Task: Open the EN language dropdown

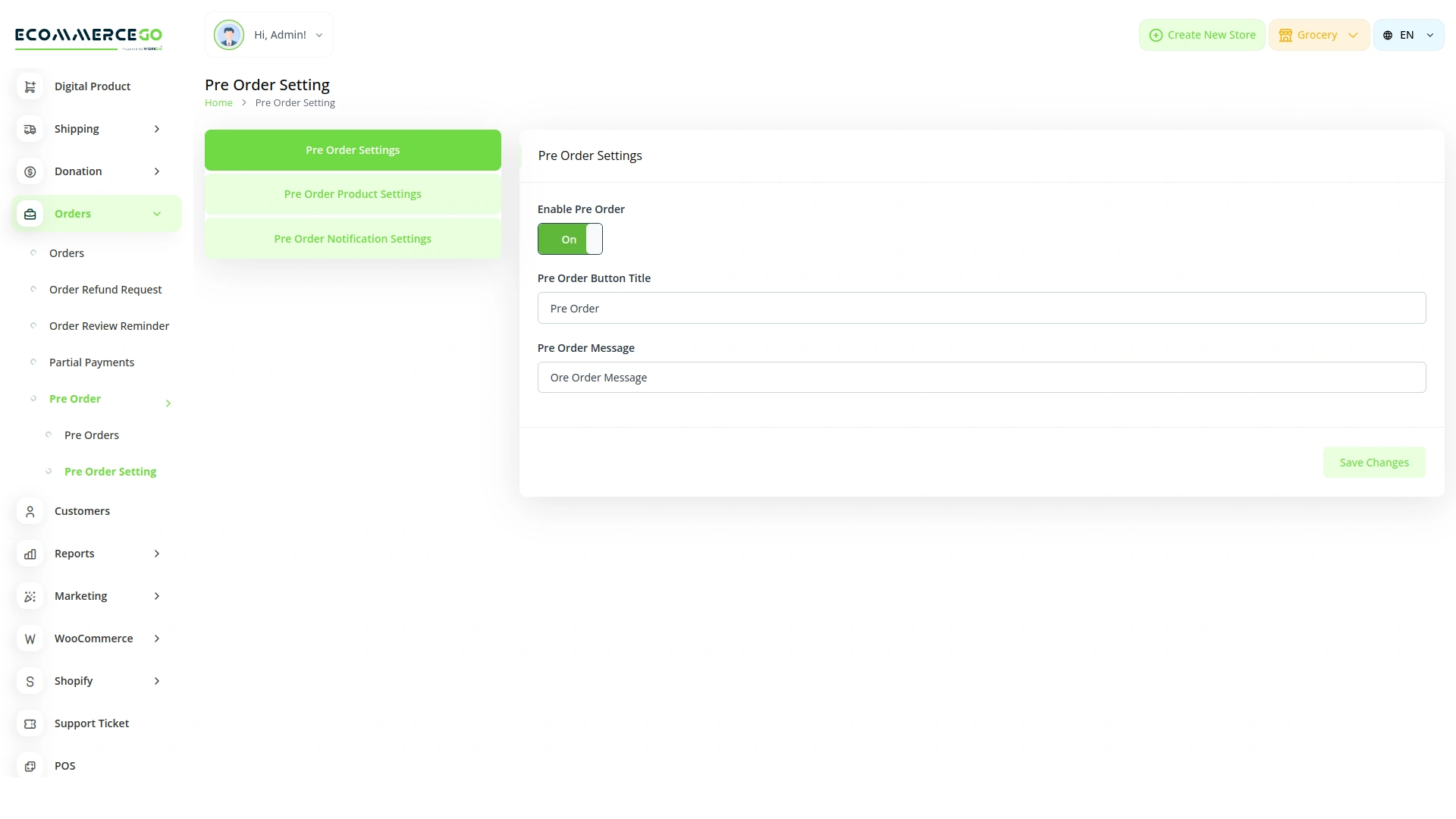Action: tap(1407, 34)
